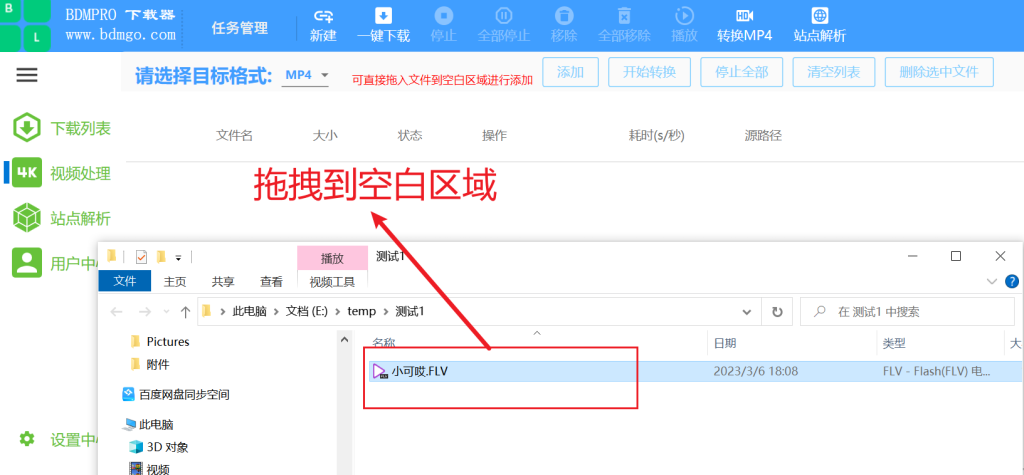This screenshot has width=1024, height=475.
Task: Select the 小可哎.FLV file
Action: [694, 372]
